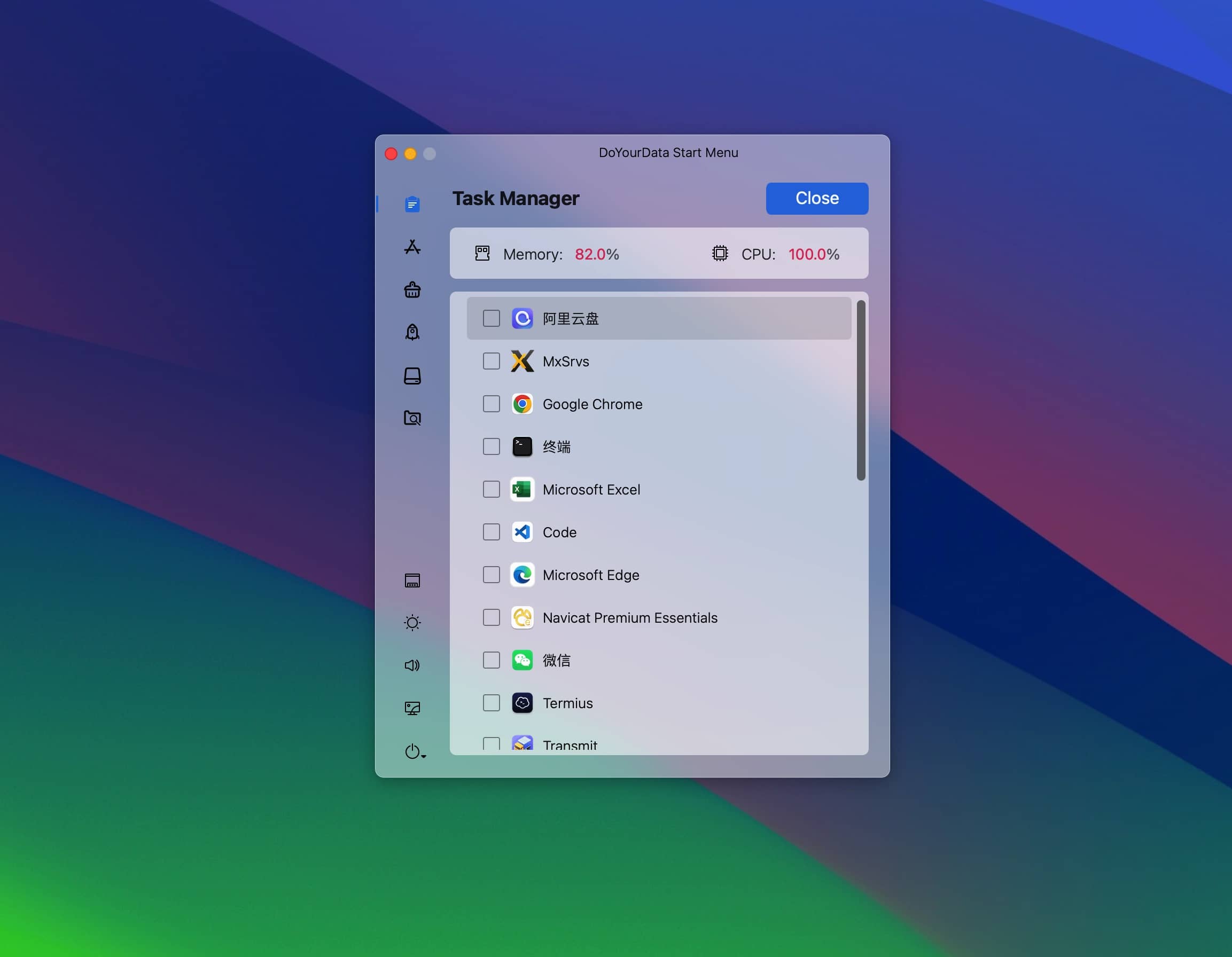
Task: Check the Code checkbox
Action: coord(492,532)
